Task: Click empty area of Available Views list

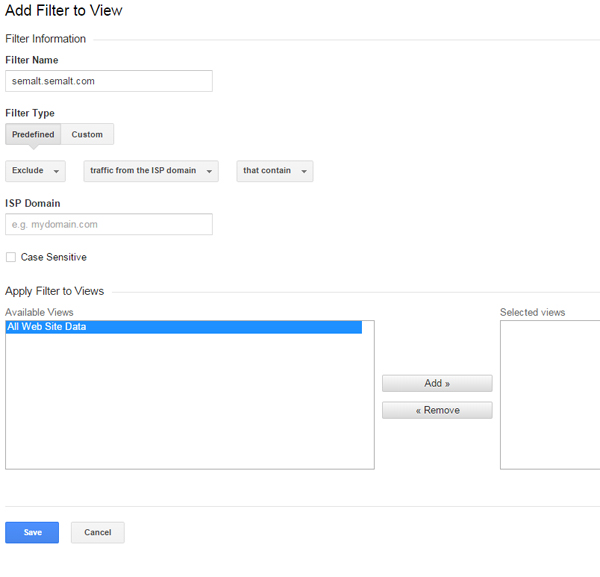Action: click(x=189, y=410)
